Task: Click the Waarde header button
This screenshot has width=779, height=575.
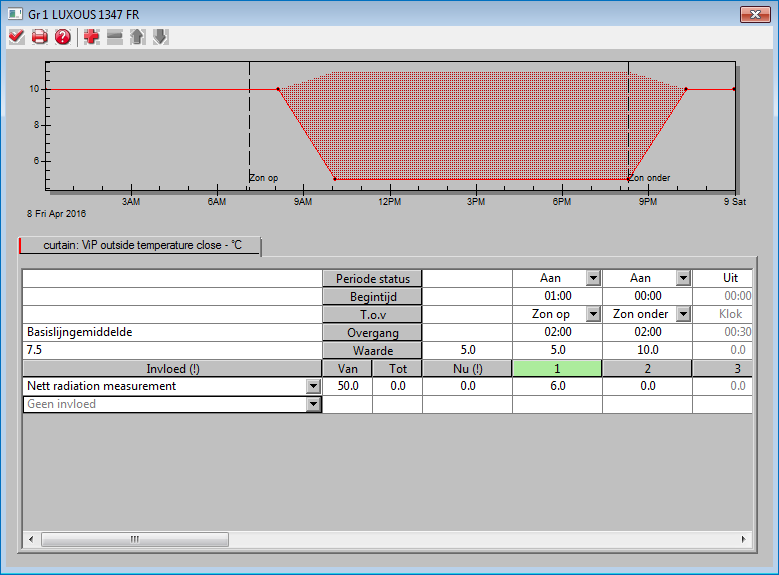Action: 372,350
